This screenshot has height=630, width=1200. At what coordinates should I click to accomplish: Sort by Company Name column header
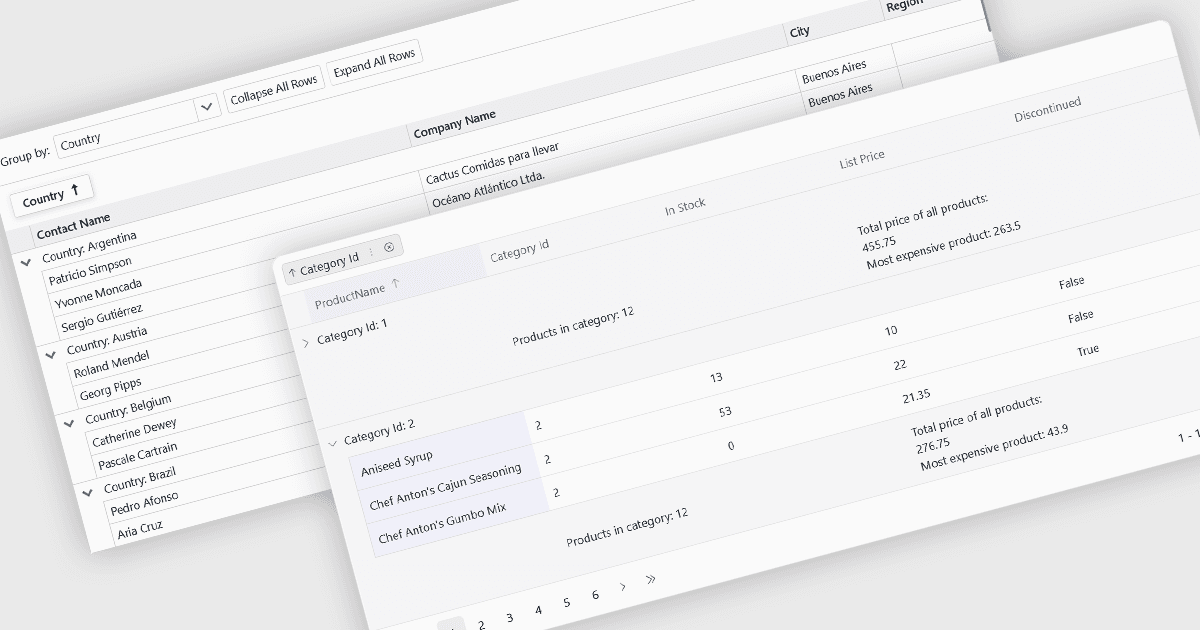click(x=455, y=124)
